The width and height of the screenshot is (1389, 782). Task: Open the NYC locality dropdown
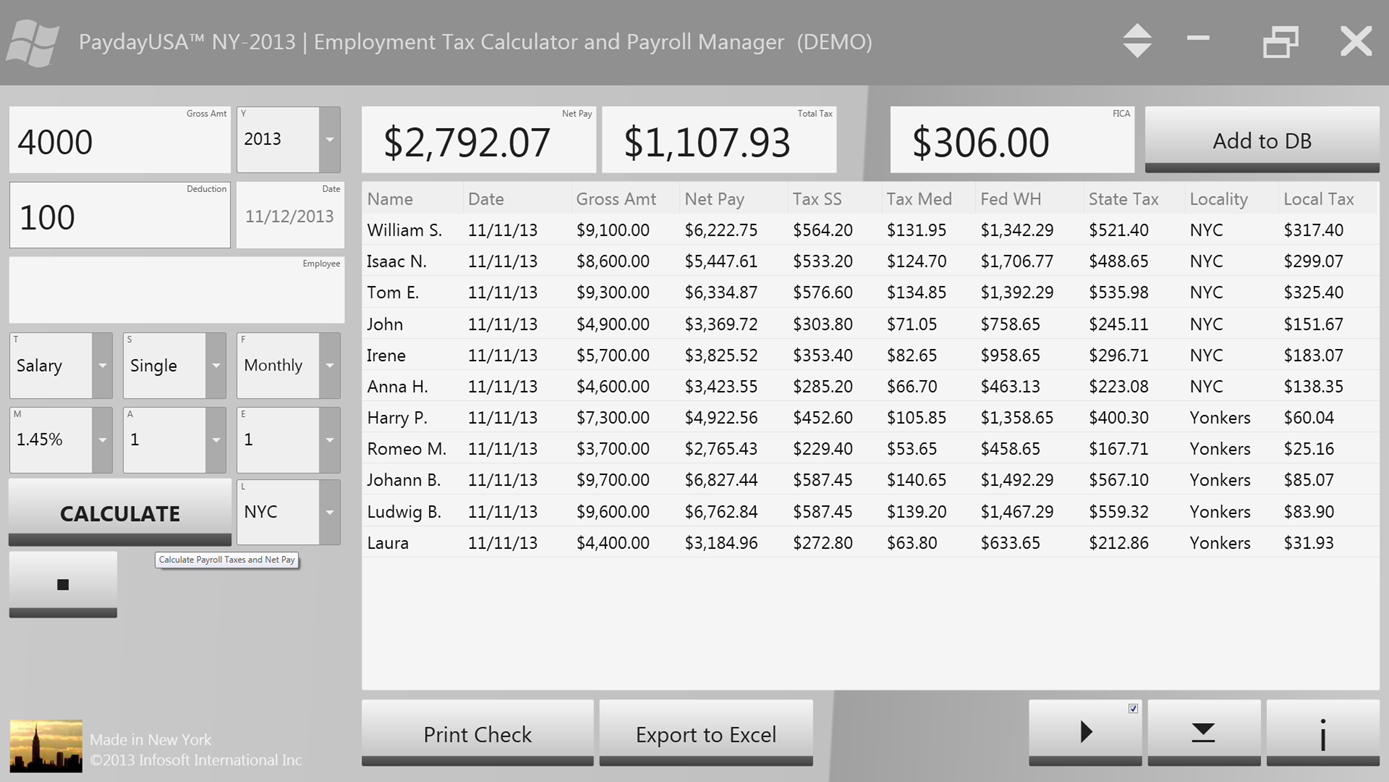pos(329,512)
